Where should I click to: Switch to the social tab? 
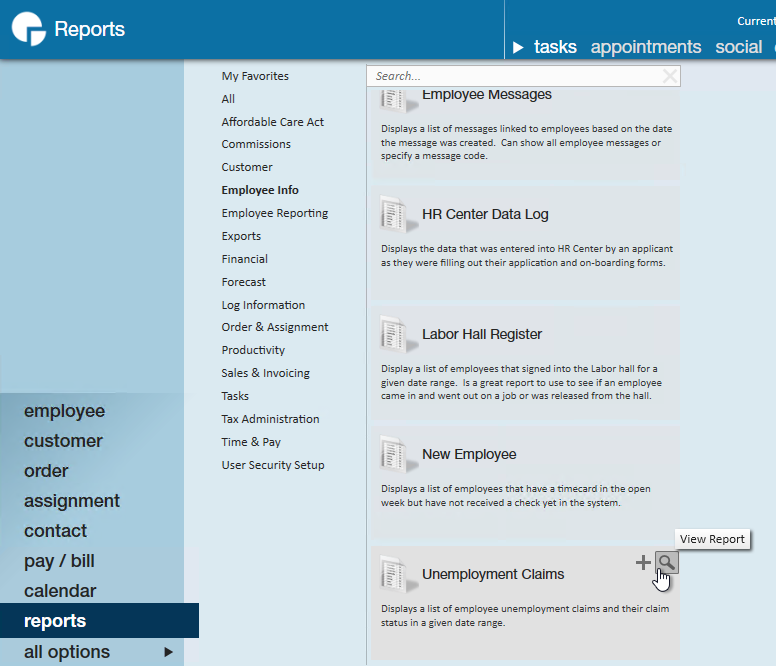pos(738,47)
